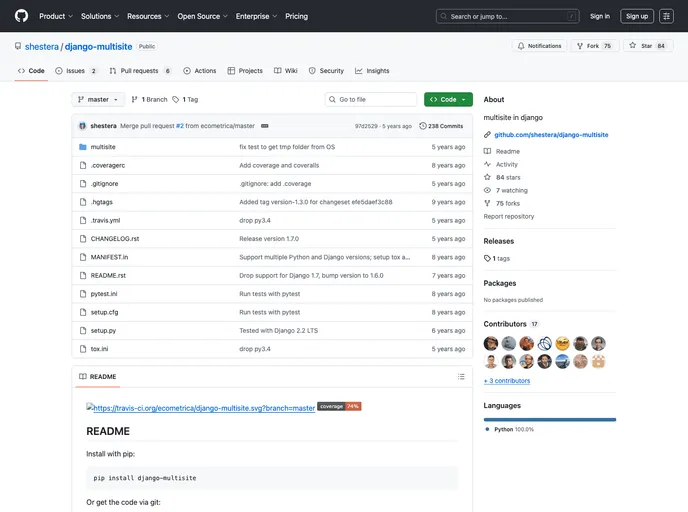Open the Resources menu dropdown
This screenshot has width=688, height=512.
coord(148,16)
